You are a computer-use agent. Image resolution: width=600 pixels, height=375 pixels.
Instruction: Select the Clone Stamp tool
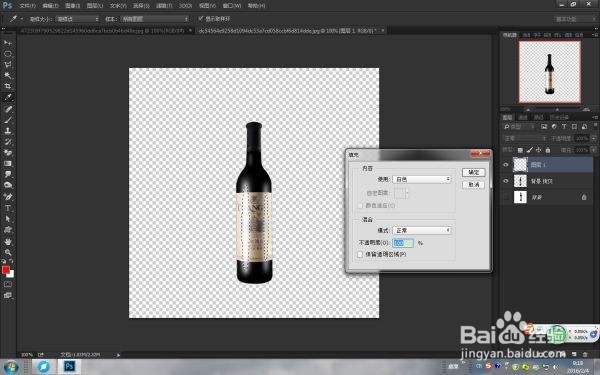tap(8, 131)
